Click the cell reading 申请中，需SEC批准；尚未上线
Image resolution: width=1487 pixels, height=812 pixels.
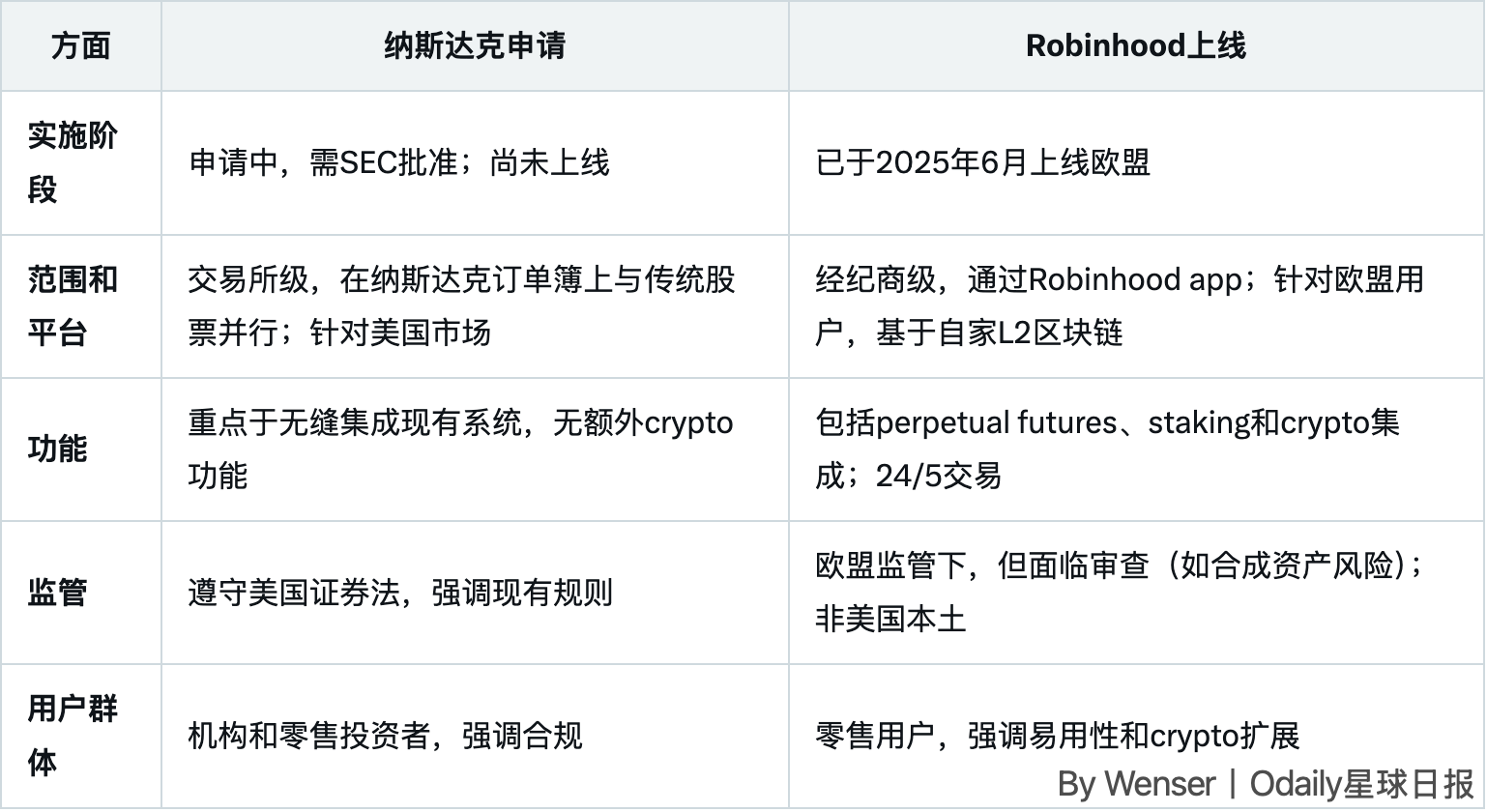click(399, 162)
